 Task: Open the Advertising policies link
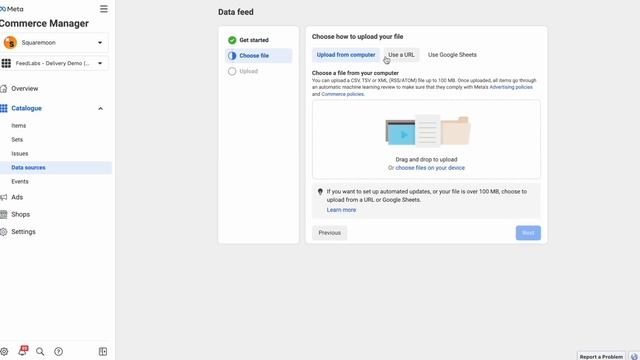coord(511,87)
